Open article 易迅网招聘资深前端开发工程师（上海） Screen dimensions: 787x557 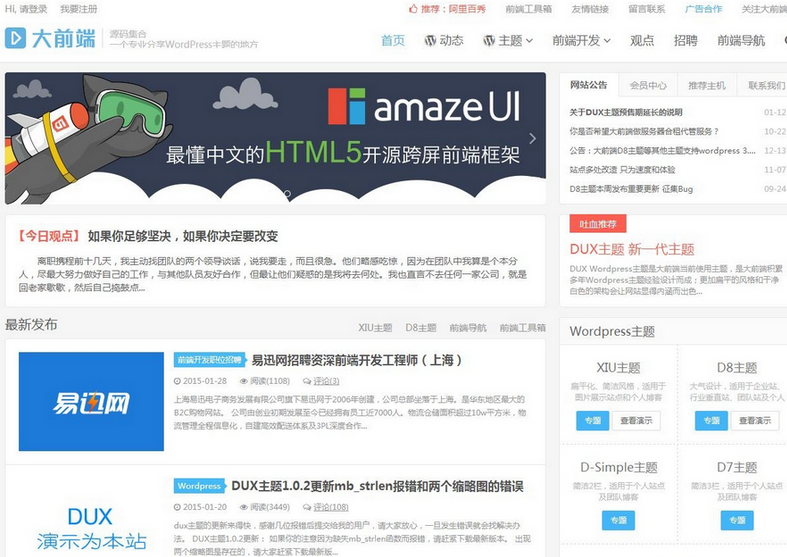point(356,360)
